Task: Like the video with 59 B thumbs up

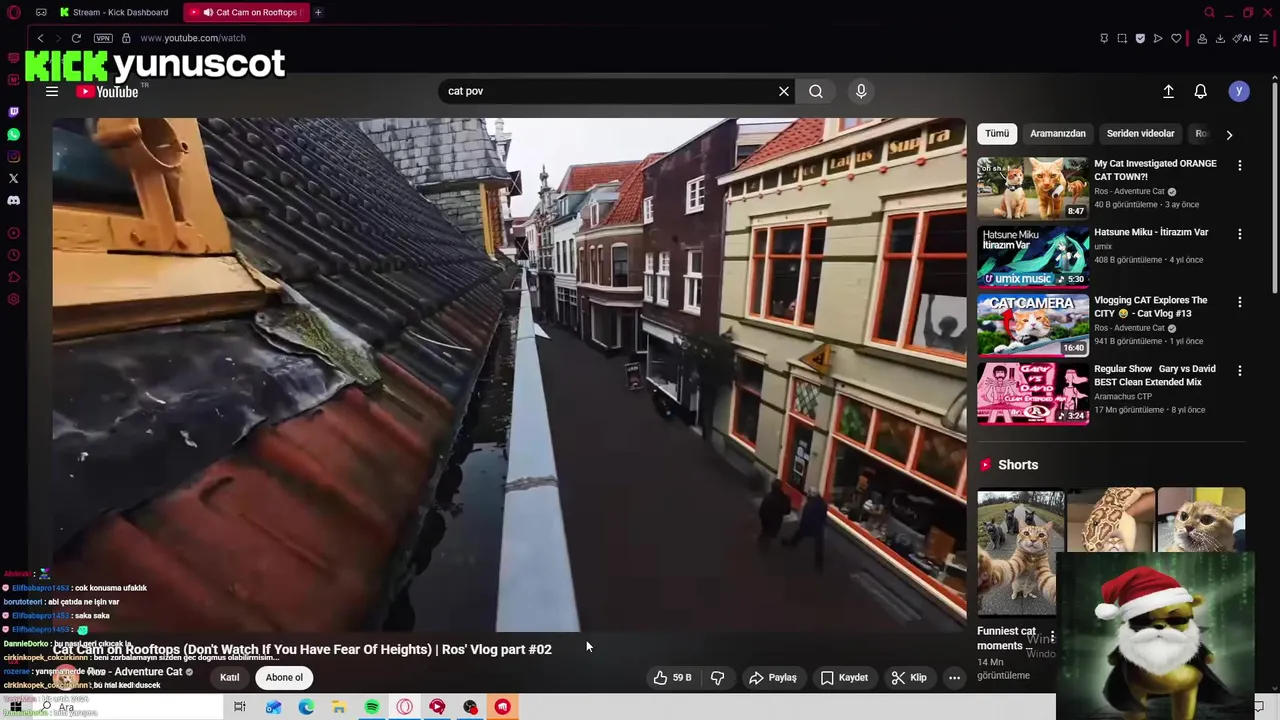Action: [673, 677]
